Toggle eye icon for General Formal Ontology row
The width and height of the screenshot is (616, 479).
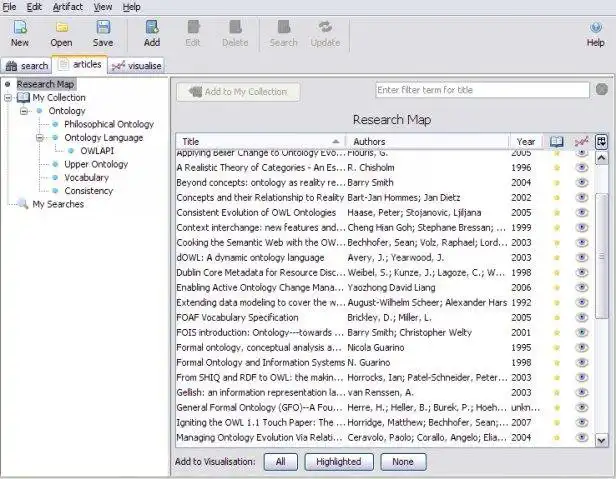coord(582,407)
